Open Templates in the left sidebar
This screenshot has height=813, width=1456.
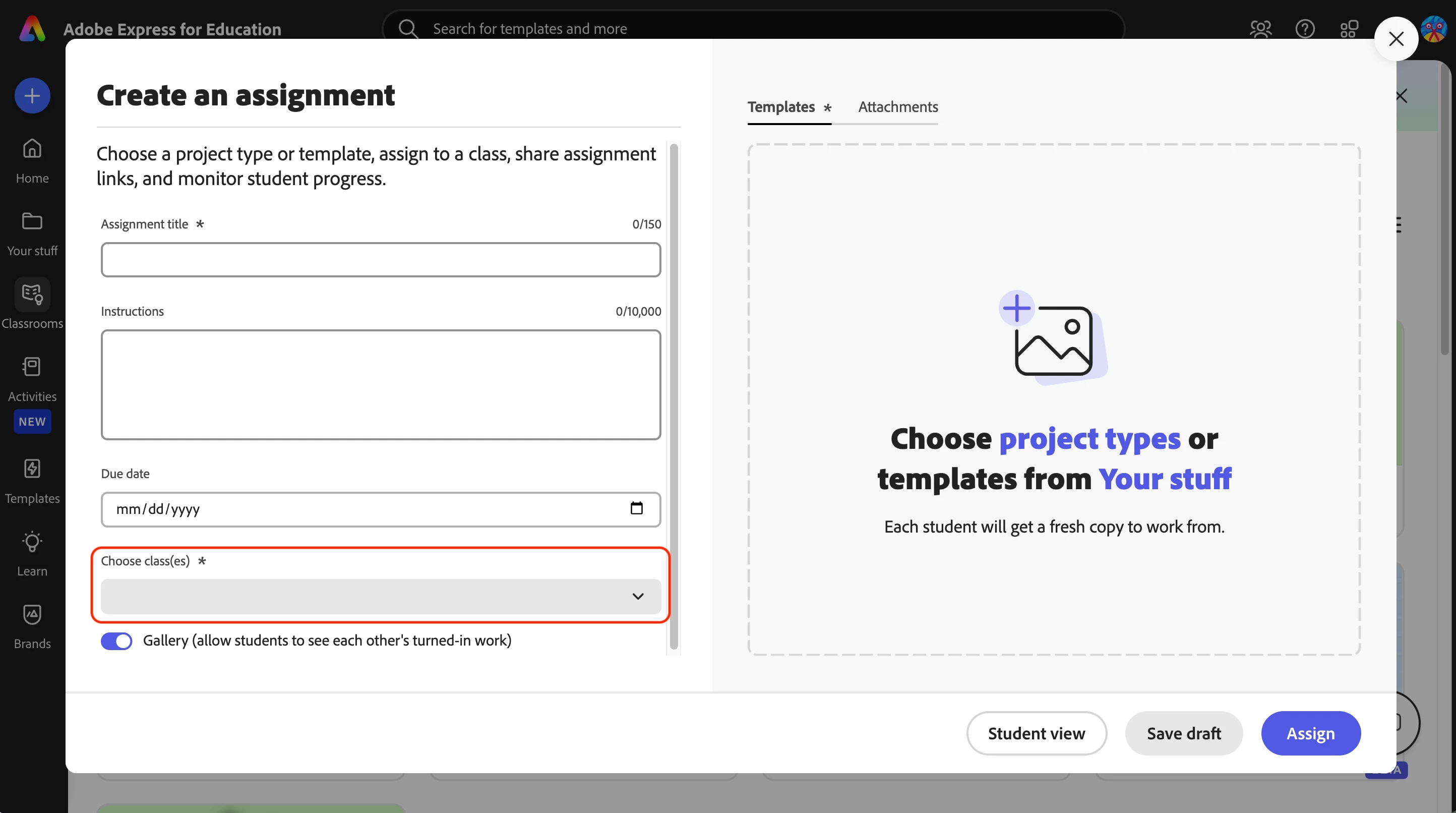coord(32,481)
